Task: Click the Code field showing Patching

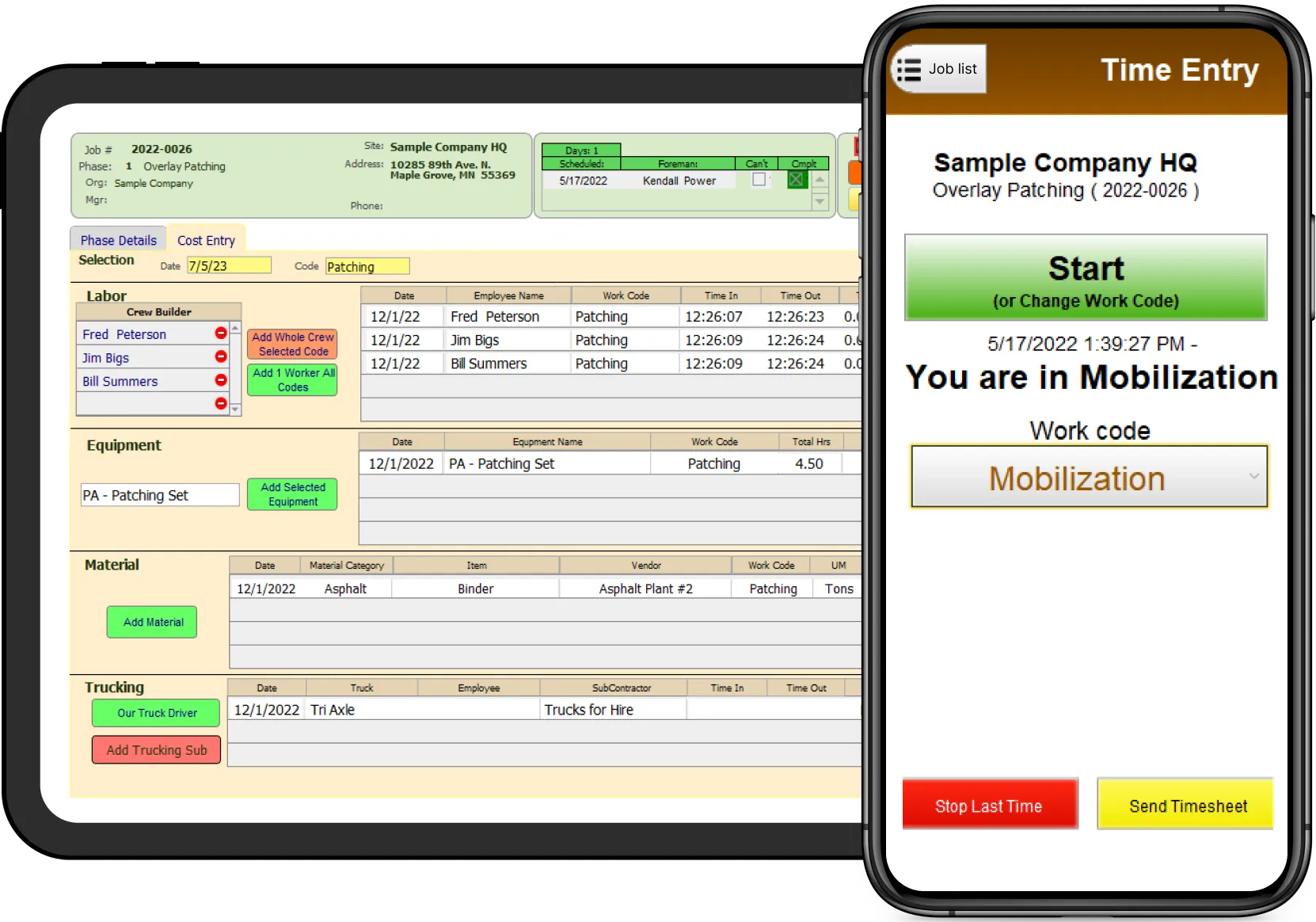Action: 367,265
